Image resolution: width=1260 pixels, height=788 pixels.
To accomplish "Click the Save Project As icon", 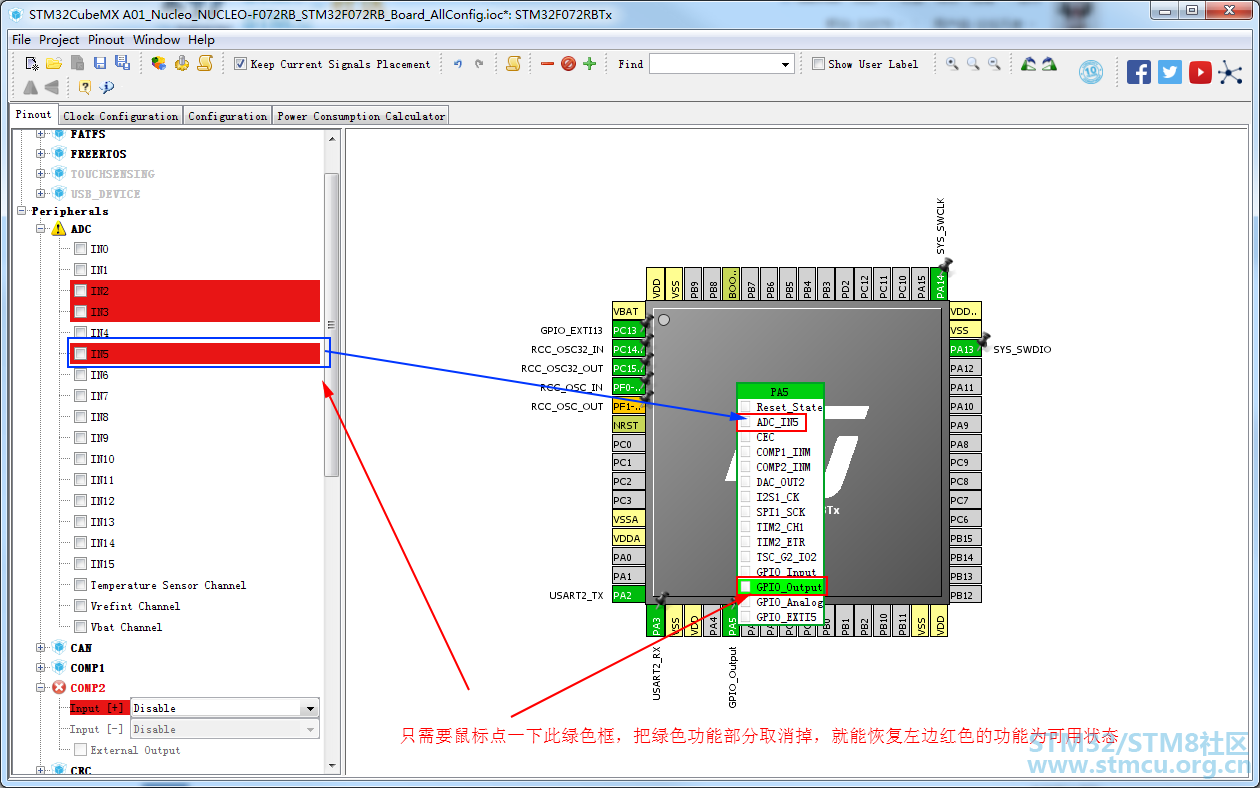I will tap(122, 63).
